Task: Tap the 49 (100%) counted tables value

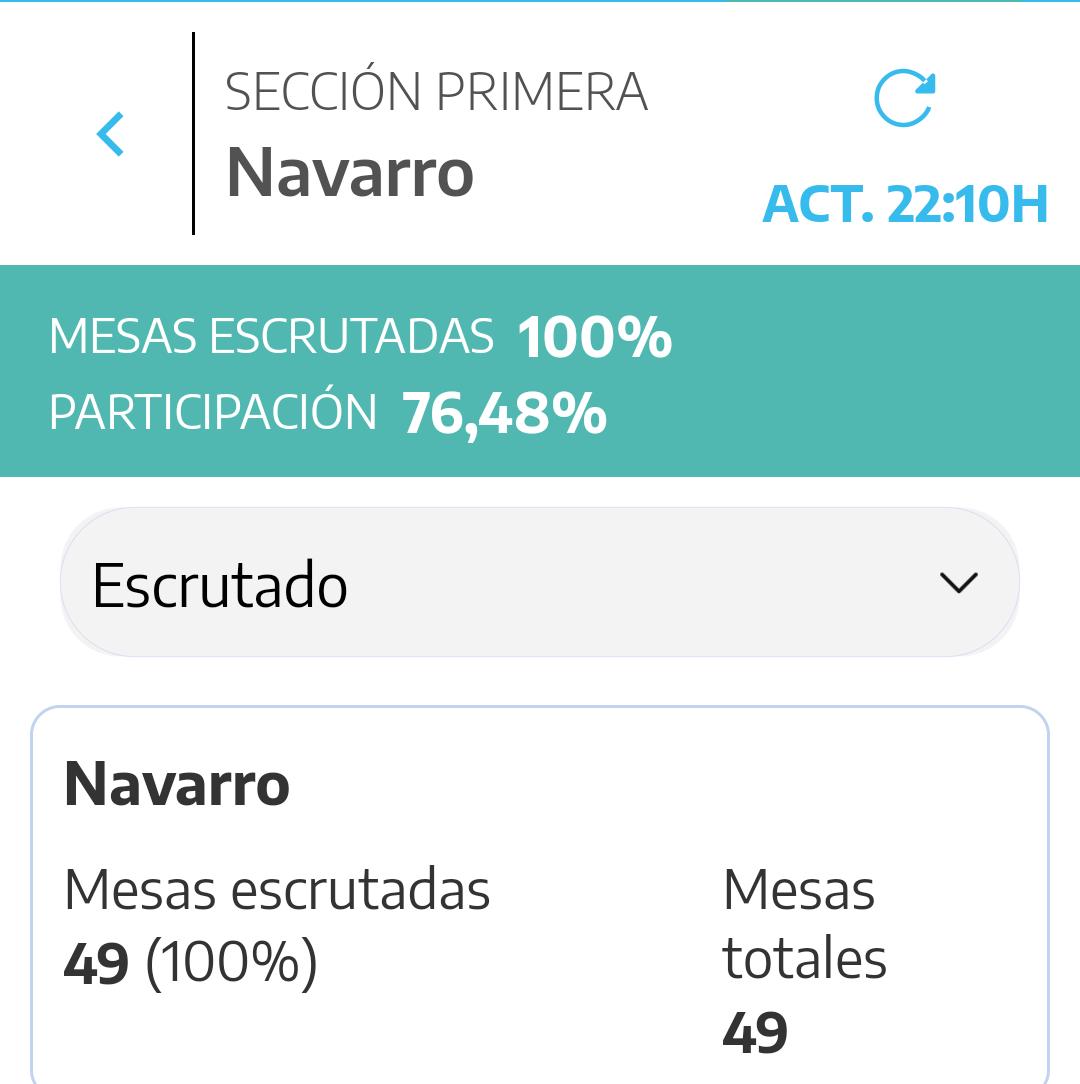Action: 190,962
